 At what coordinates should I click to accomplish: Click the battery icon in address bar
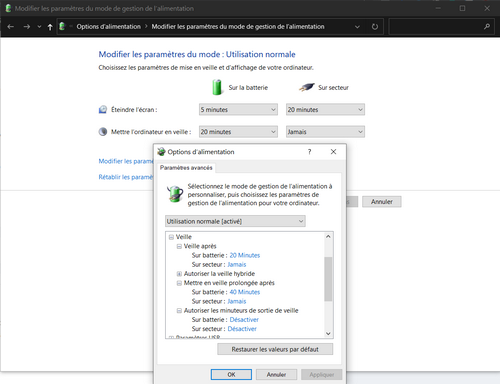[x=62, y=26]
